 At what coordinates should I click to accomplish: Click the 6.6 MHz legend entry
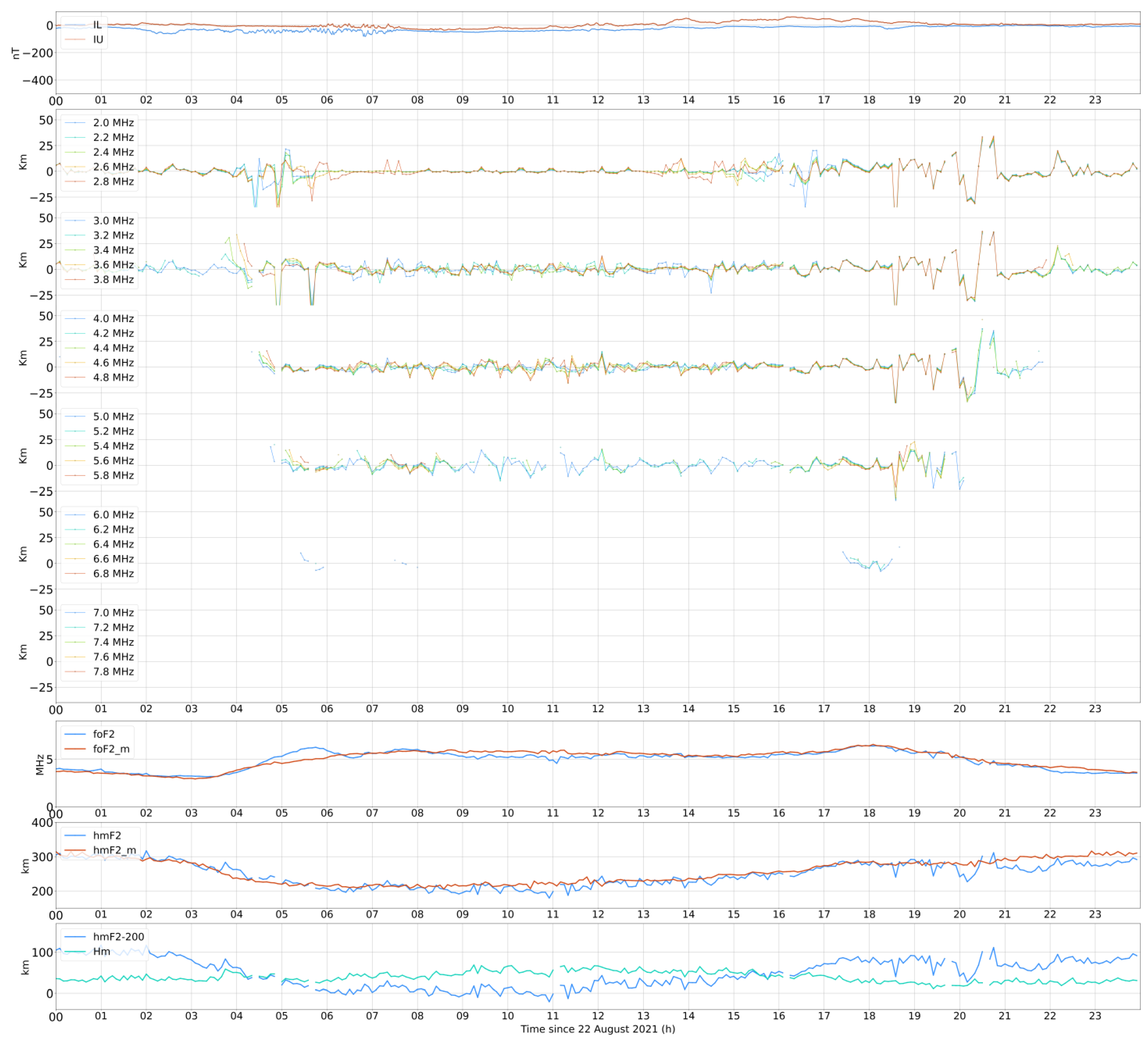(x=113, y=559)
